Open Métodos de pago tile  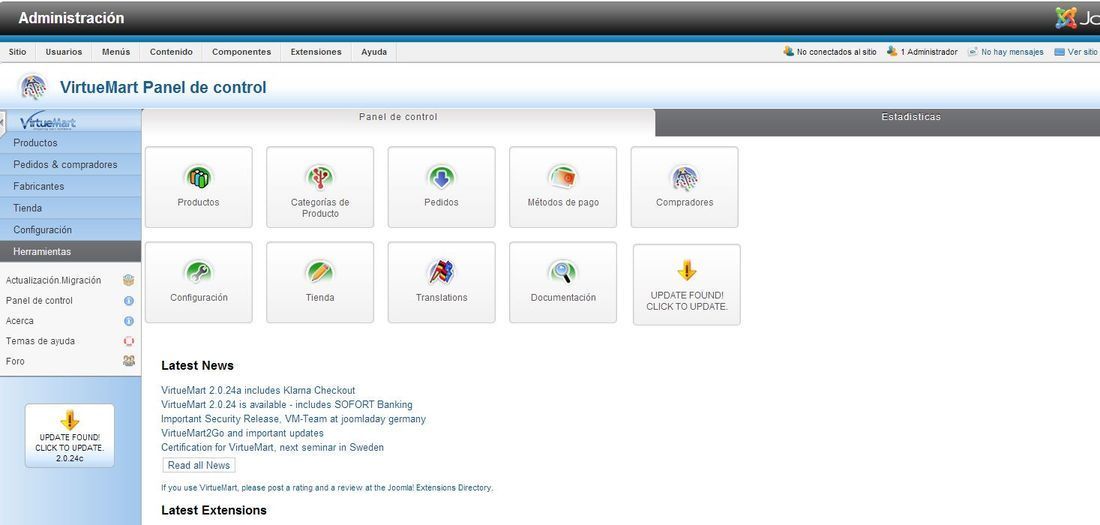[x=563, y=187]
